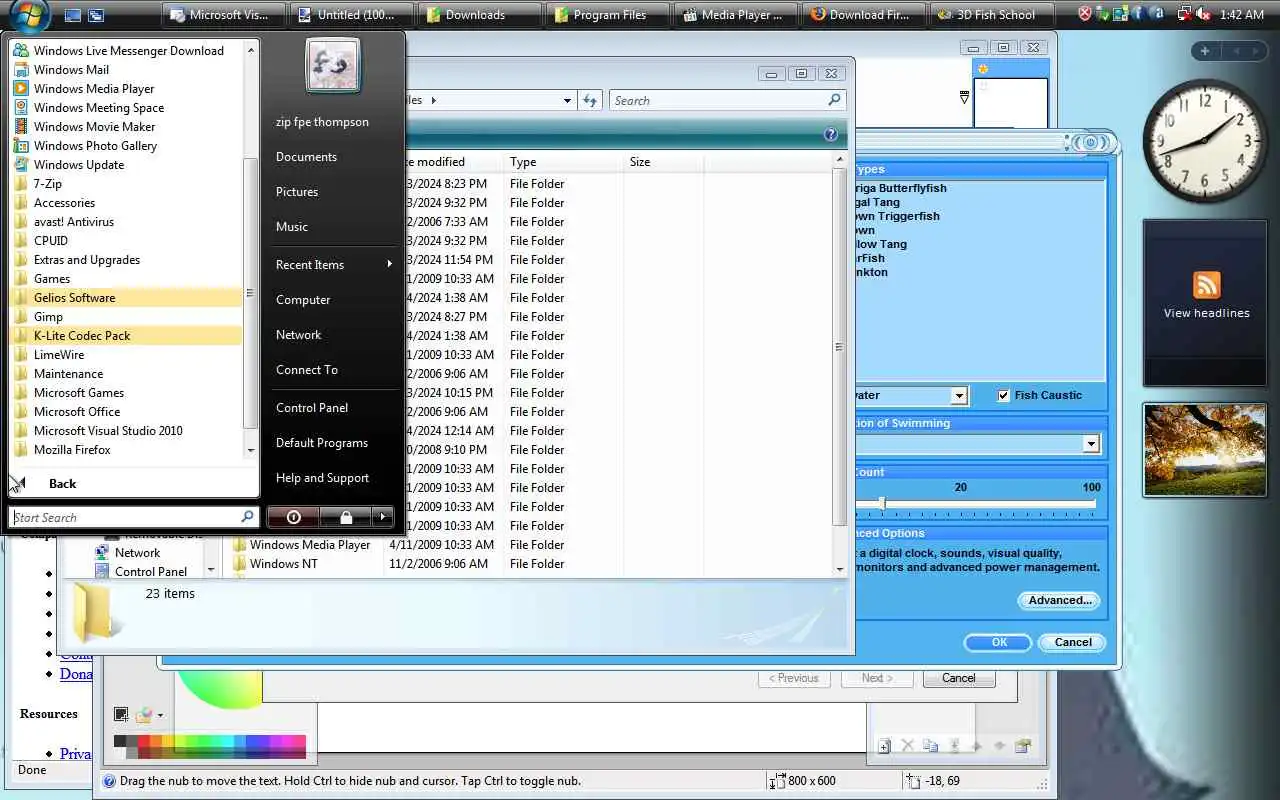The image size is (1280, 800).
Task: Expand the K-Lite Codec Pack folder
Action: coord(127,336)
